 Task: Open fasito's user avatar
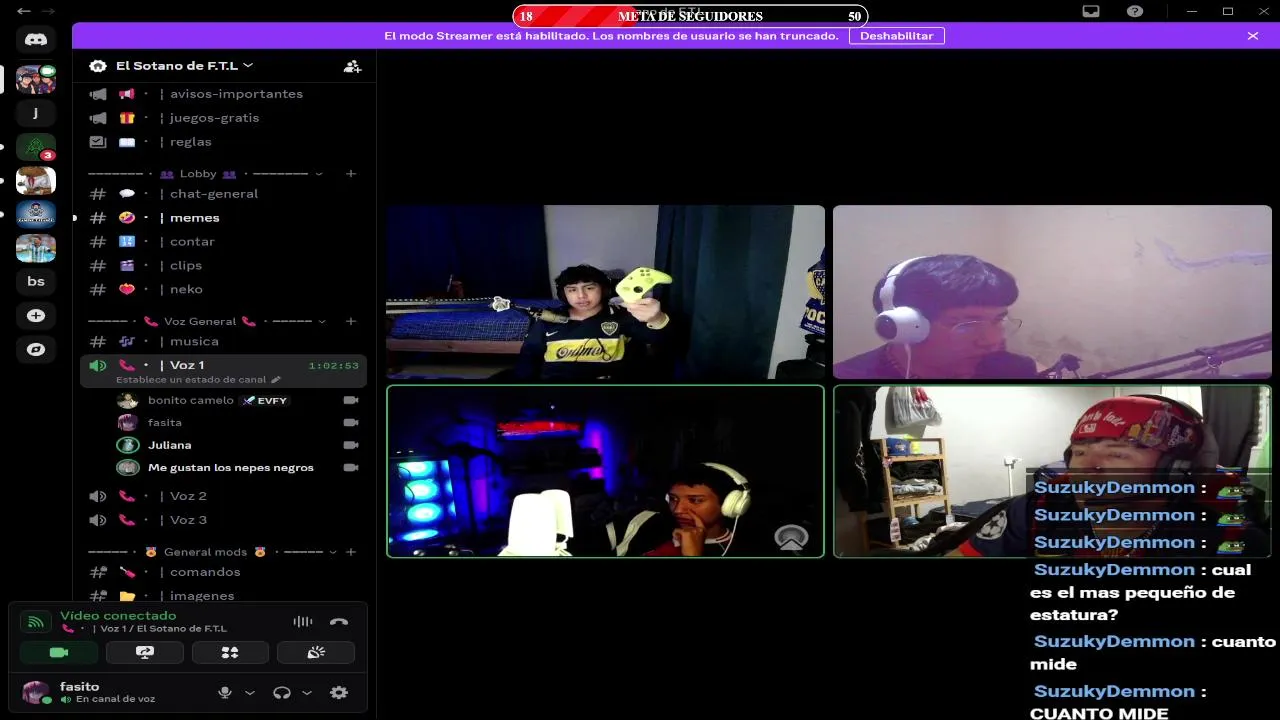click(x=36, y=692)
